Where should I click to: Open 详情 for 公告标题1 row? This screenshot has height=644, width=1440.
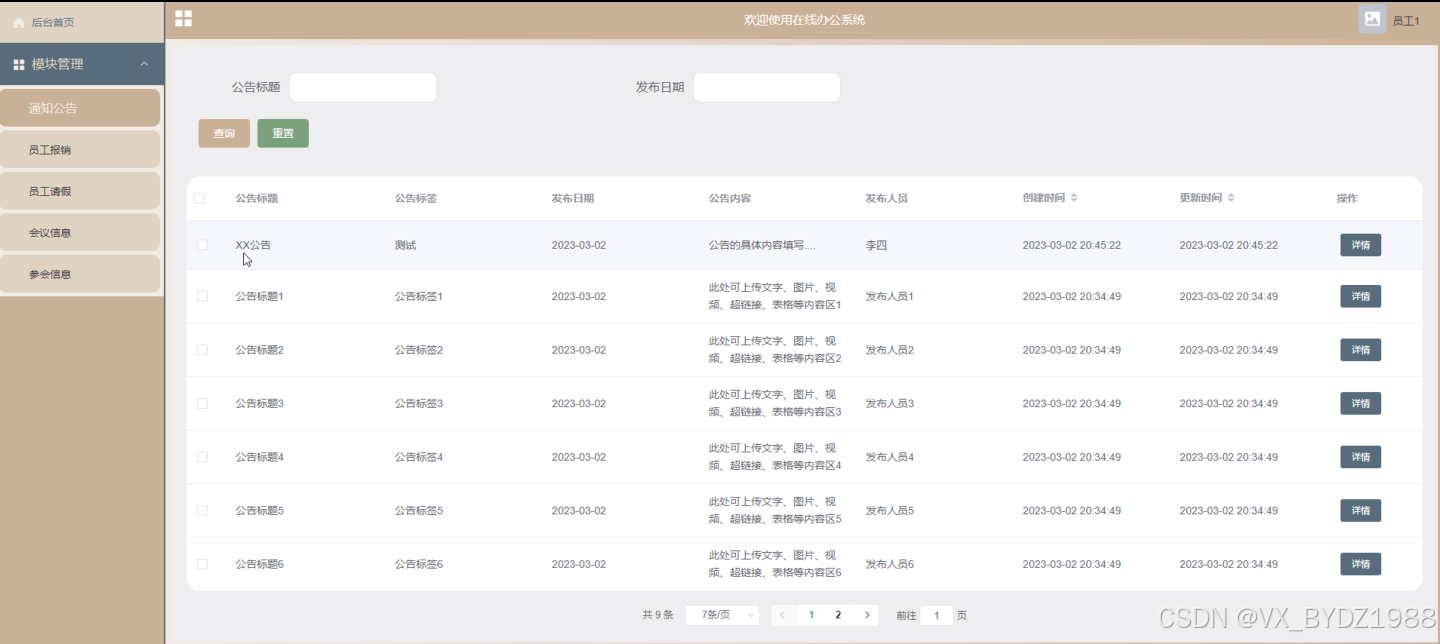point(1360,296)
